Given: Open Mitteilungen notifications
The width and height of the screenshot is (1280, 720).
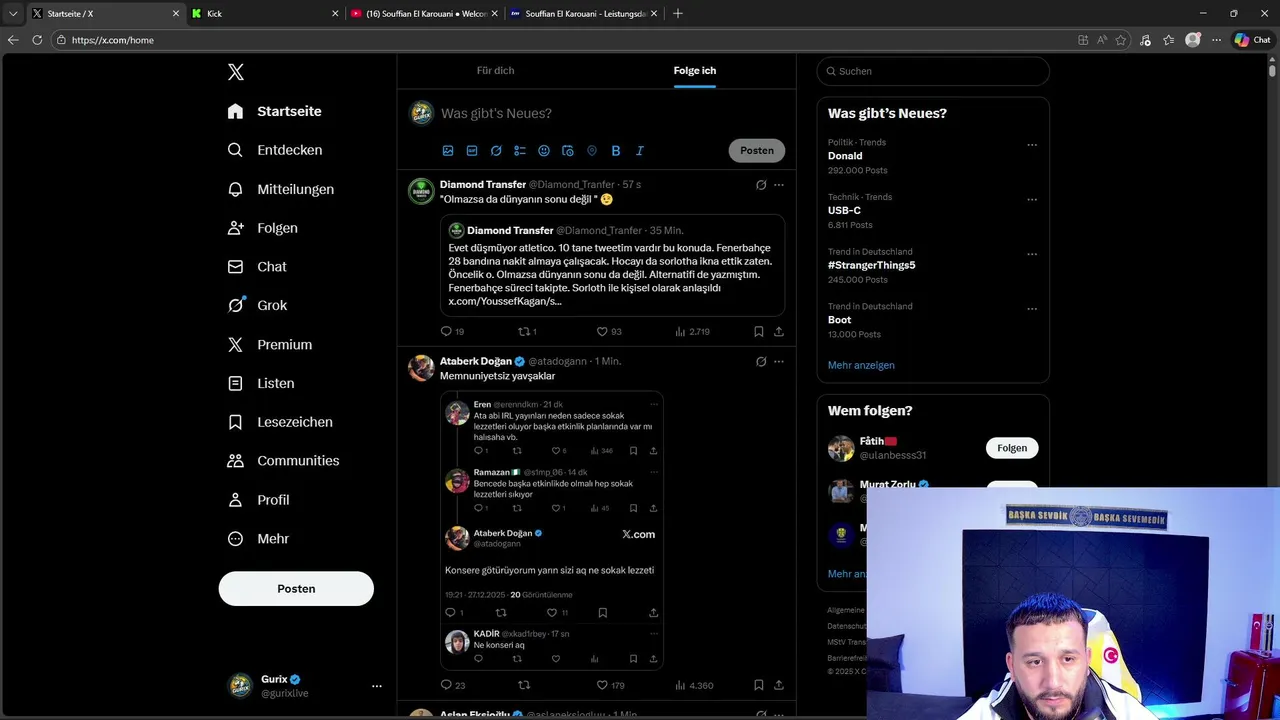Looking at the screenshot, I should pos(280,189).
